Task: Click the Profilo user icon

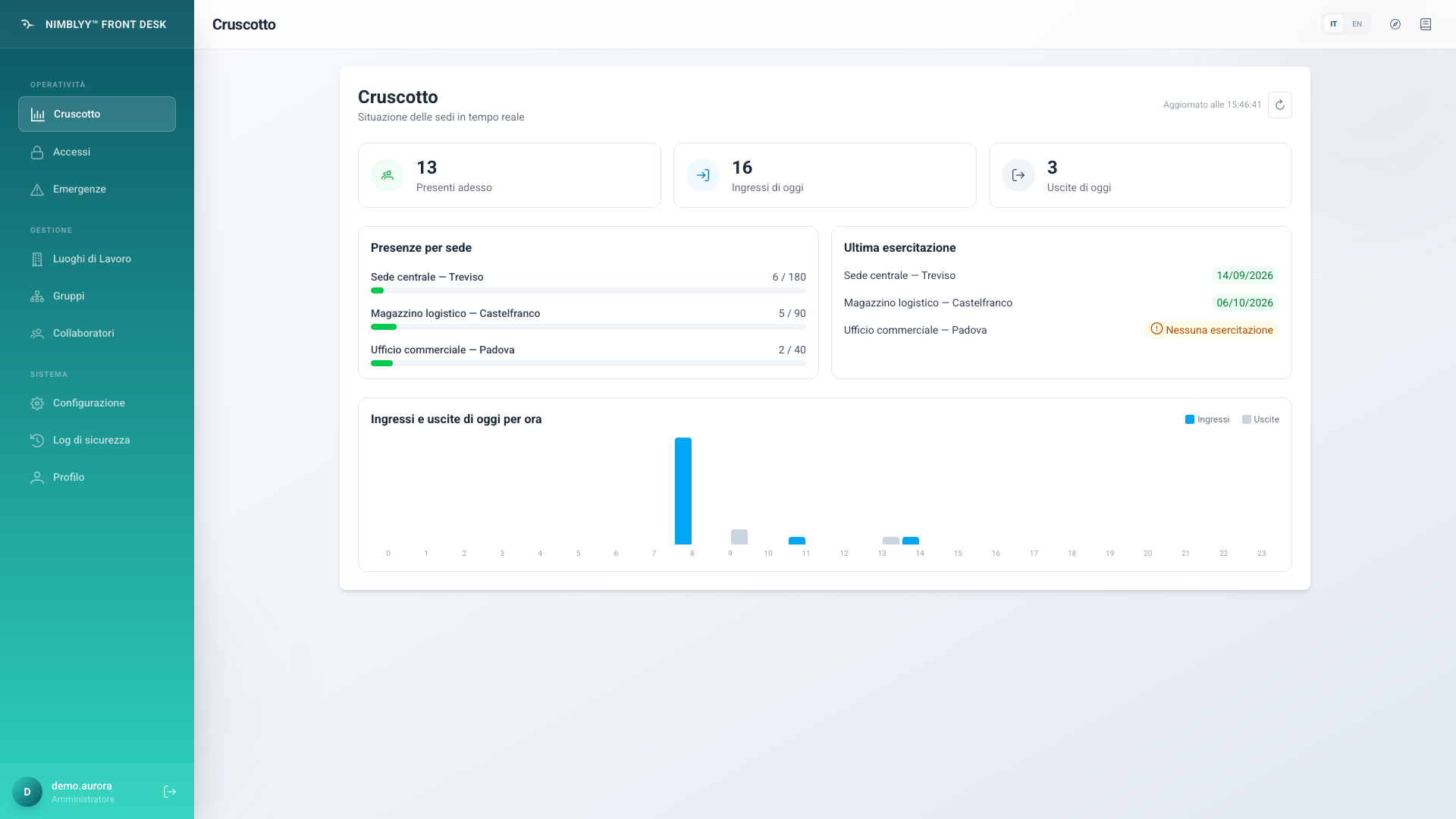Action: tap(37, 477)
